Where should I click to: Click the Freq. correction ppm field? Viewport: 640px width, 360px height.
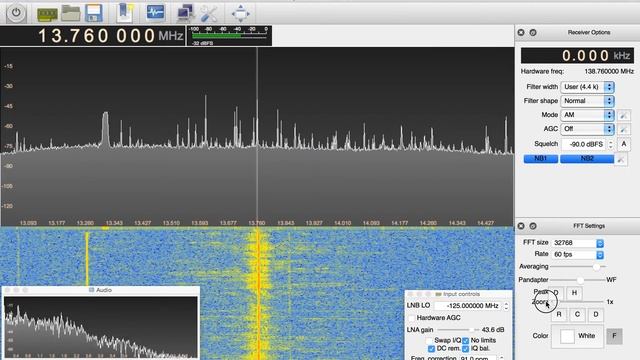click(x=478, y=358)
